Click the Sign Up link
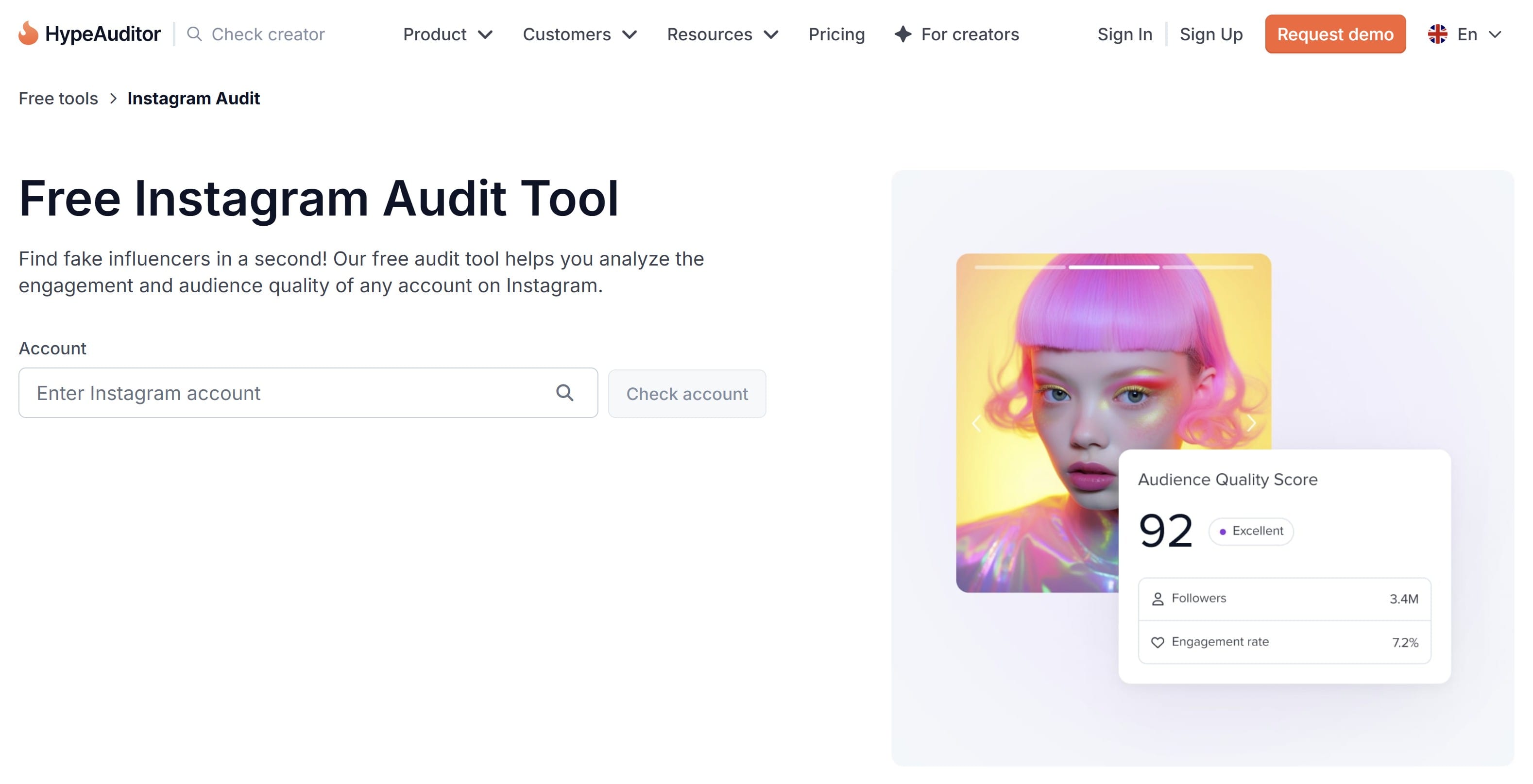Viewport: 1533px width, 784px height. pyautogui.click(x=1211, y=34)
